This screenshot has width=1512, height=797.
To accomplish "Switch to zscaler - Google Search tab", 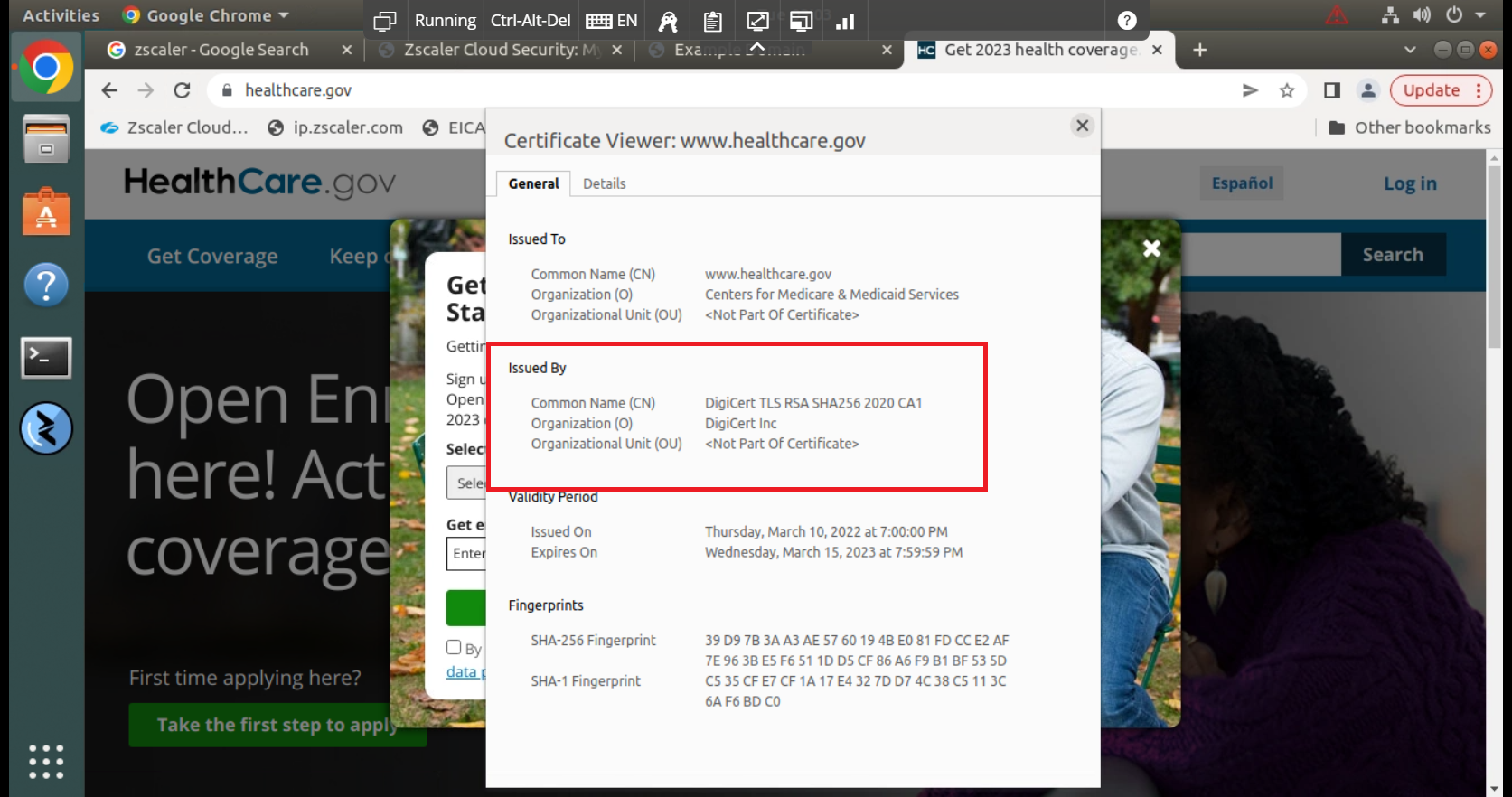I will [x=221, y=50].
